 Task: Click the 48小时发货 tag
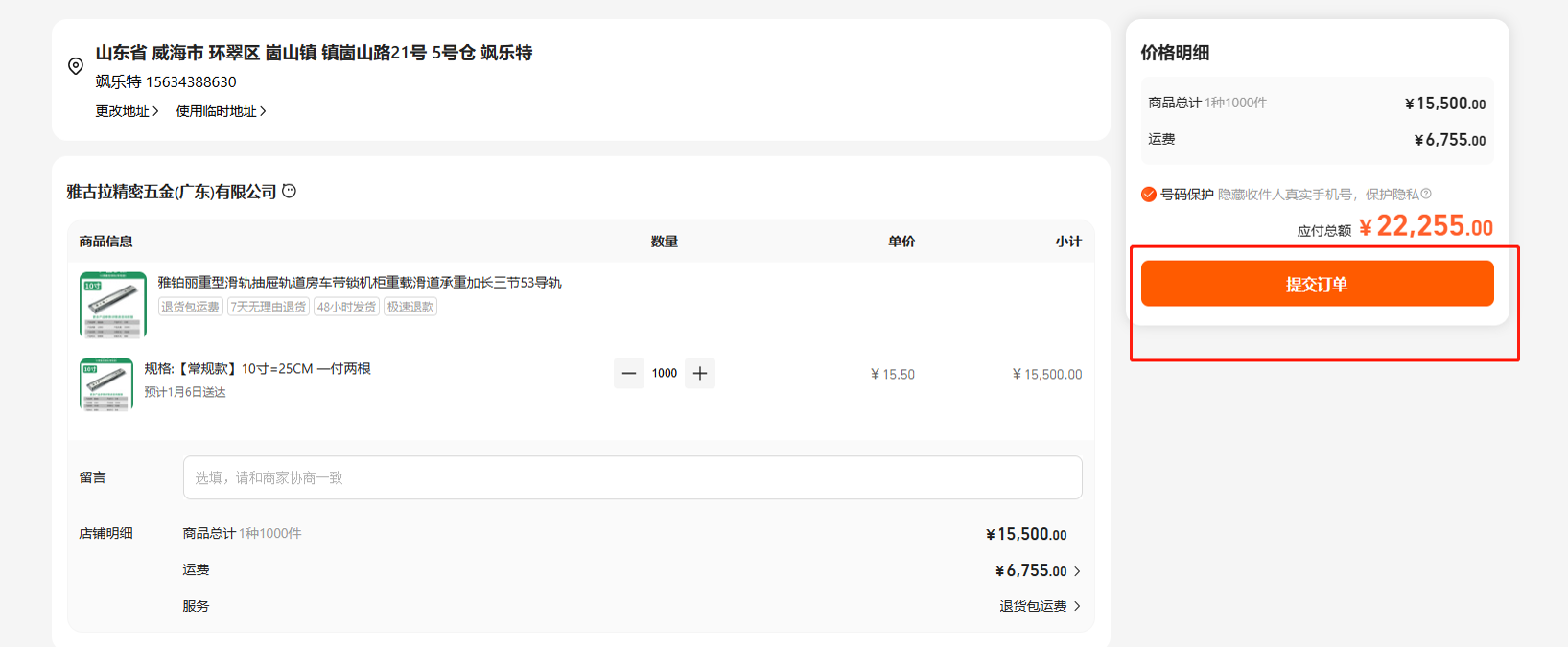click(346, 307)
